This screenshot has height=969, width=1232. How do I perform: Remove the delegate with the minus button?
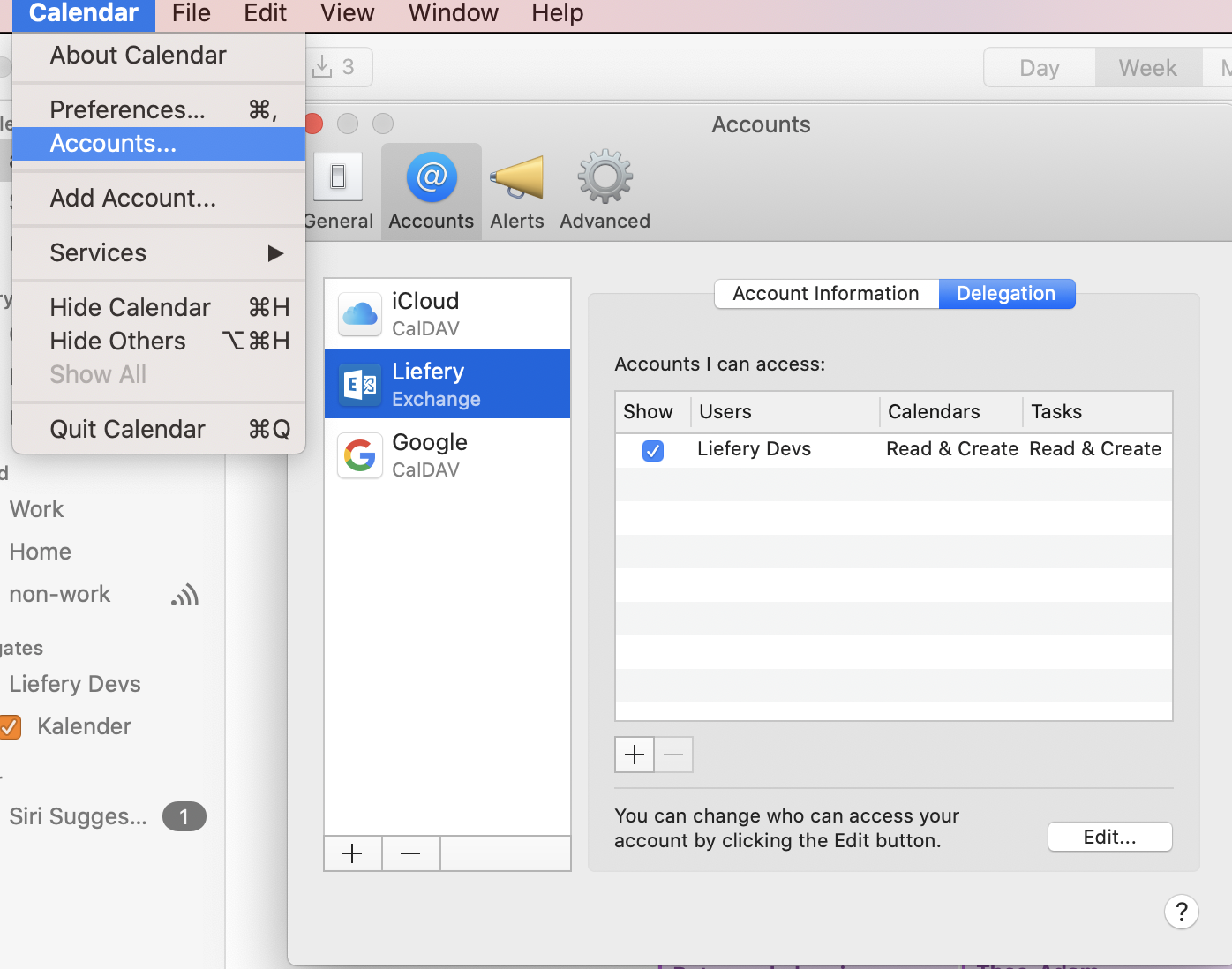[x=673, y=755]
